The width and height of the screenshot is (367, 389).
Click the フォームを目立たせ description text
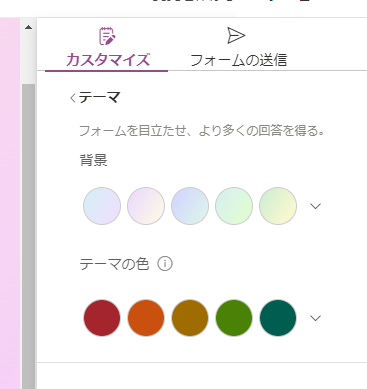pos(202,131)
